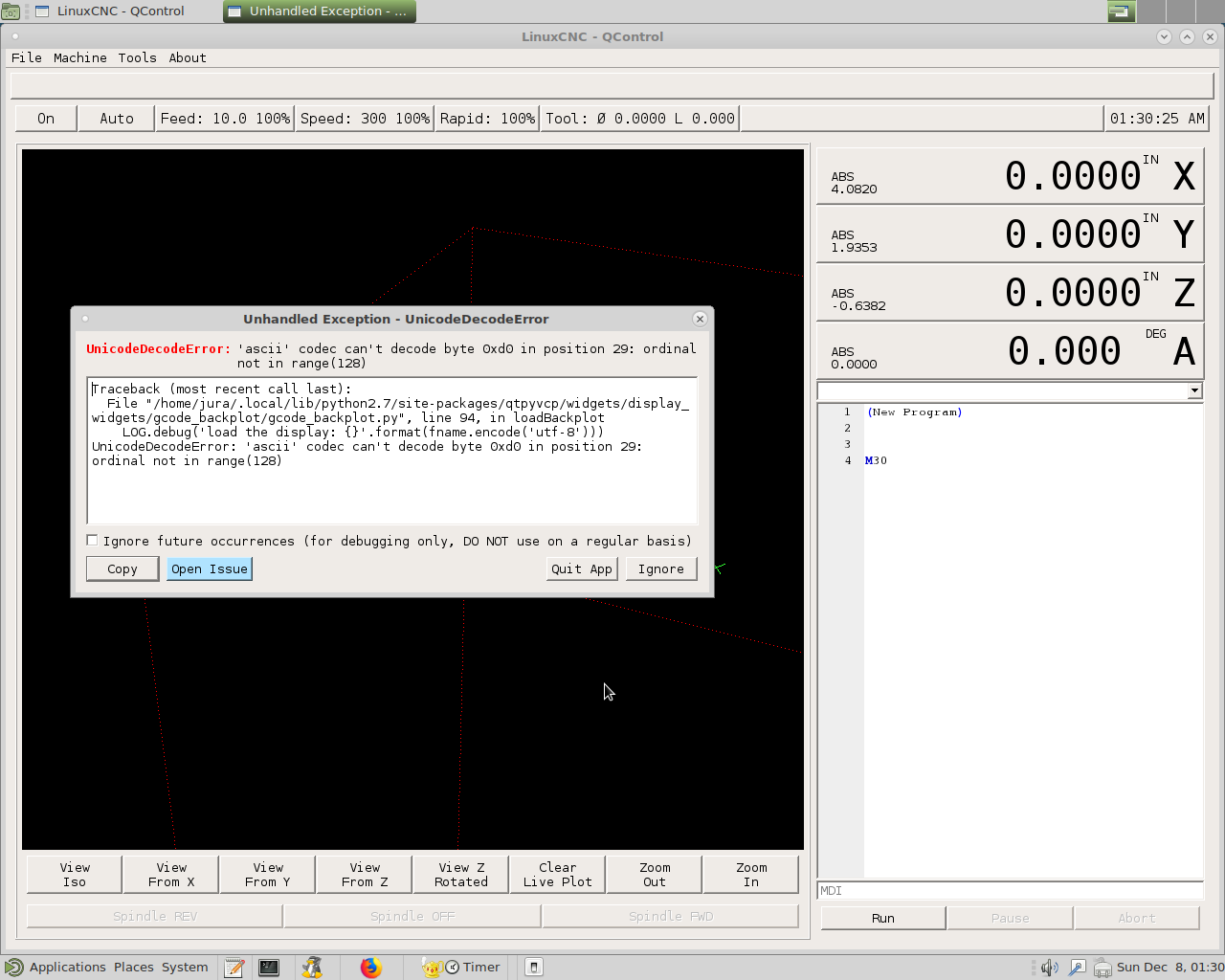This screenshot has width=1225, height=980.
Task: Click the (New Program) line in G-code editor
Action: [914, 412]
